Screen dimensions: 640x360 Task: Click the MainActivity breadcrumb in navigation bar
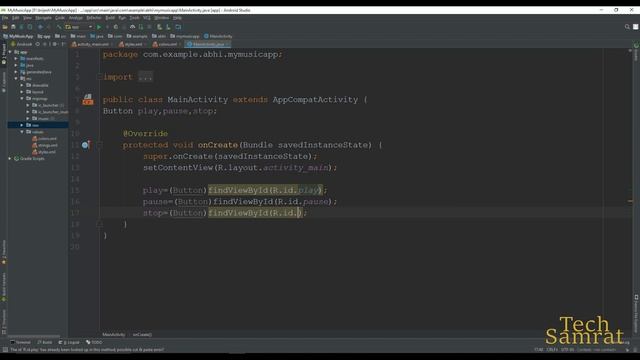pyautogui.click(x=218, y=36)
